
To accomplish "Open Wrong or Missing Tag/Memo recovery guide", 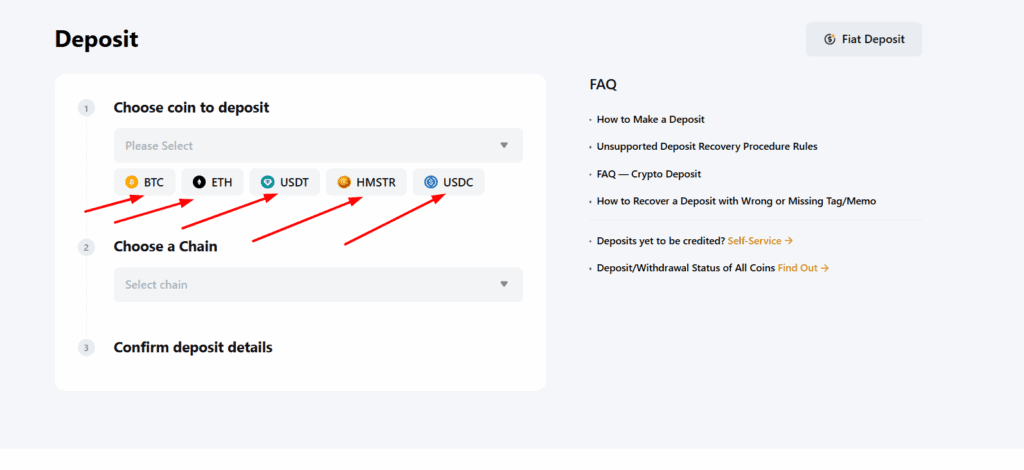I will [x=736, y=201].
